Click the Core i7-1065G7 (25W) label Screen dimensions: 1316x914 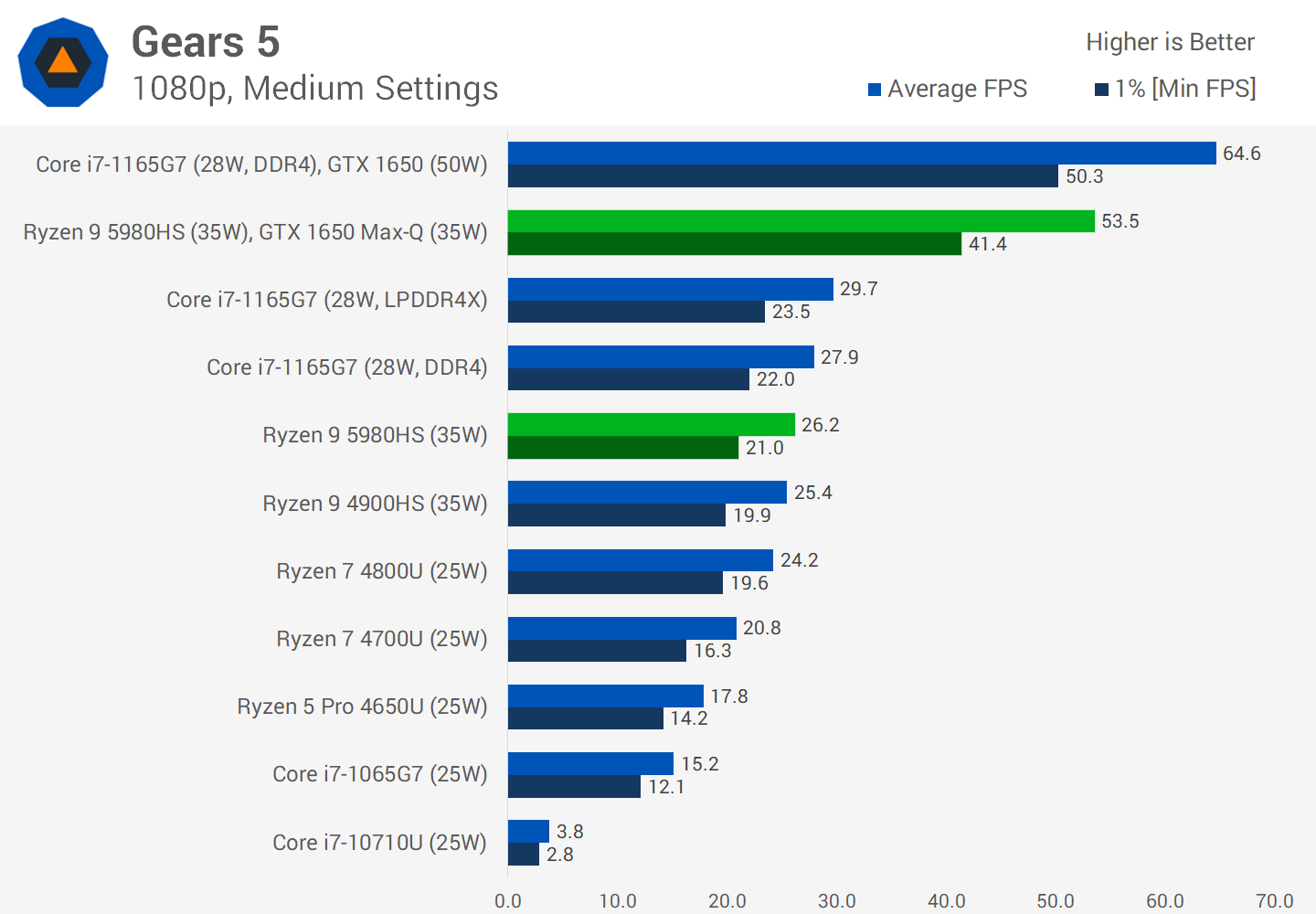(380, 774)
